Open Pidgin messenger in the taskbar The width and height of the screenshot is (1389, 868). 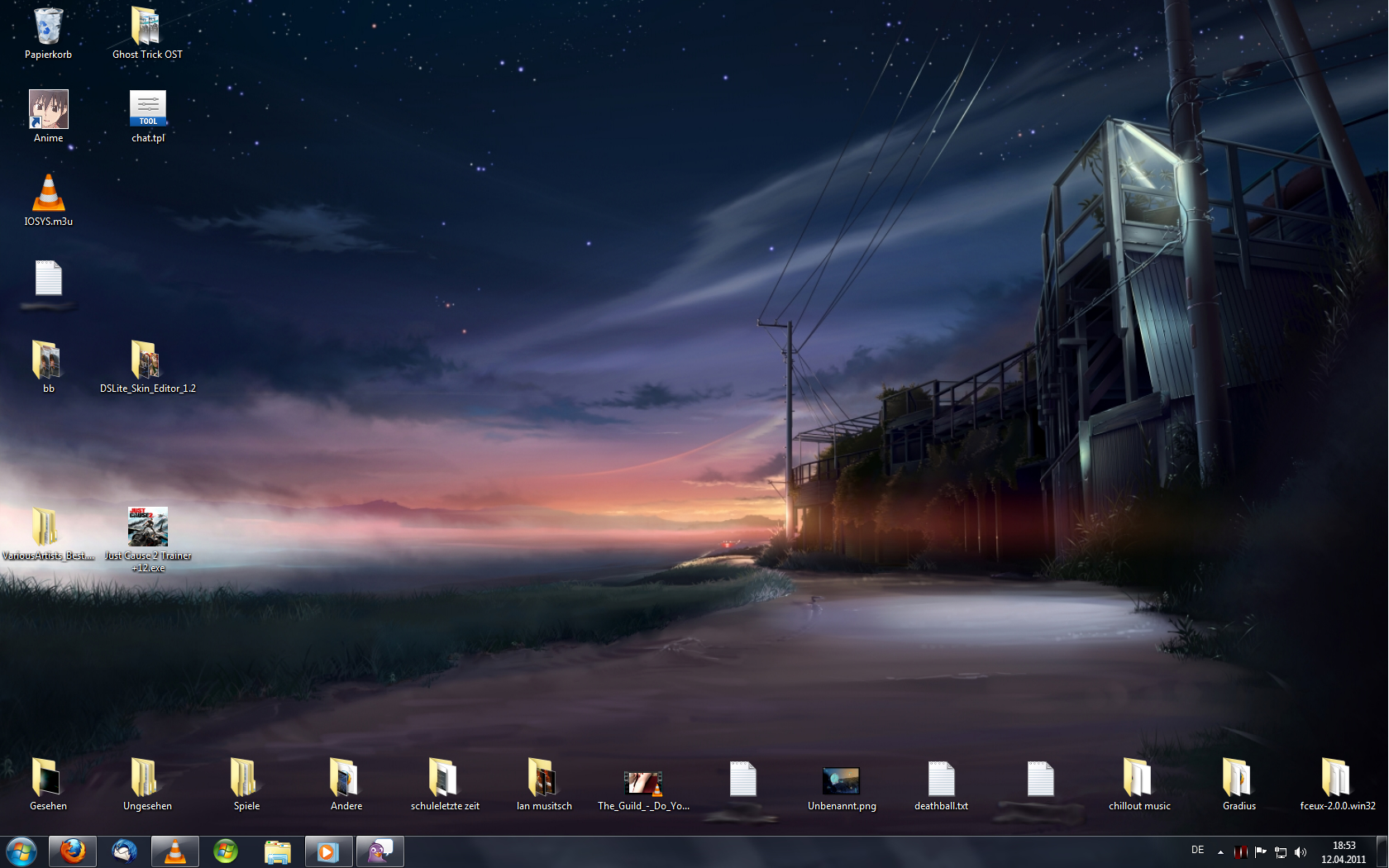coord(380,851)
